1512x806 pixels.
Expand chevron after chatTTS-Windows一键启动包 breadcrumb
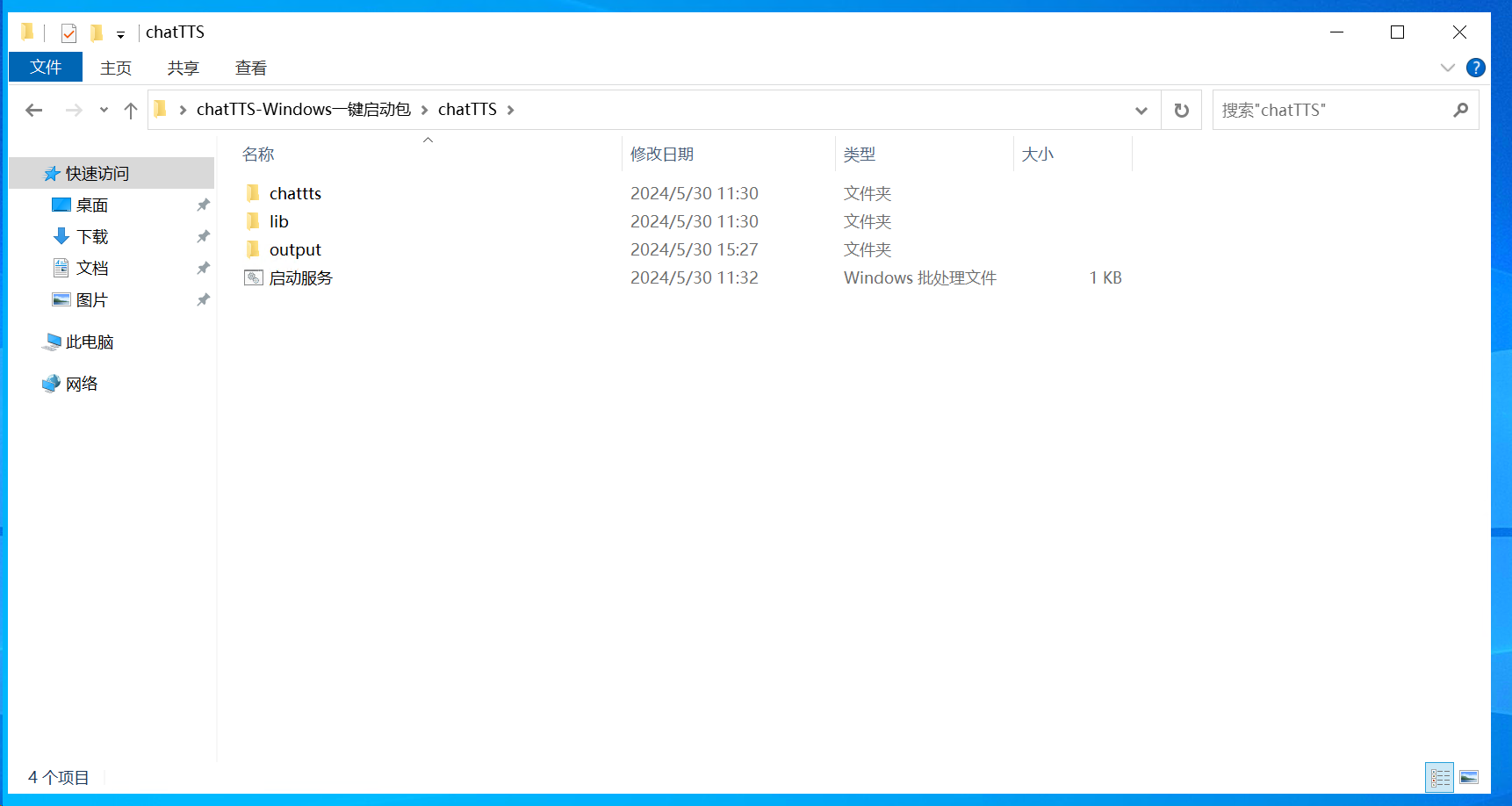tap(424, 110)
